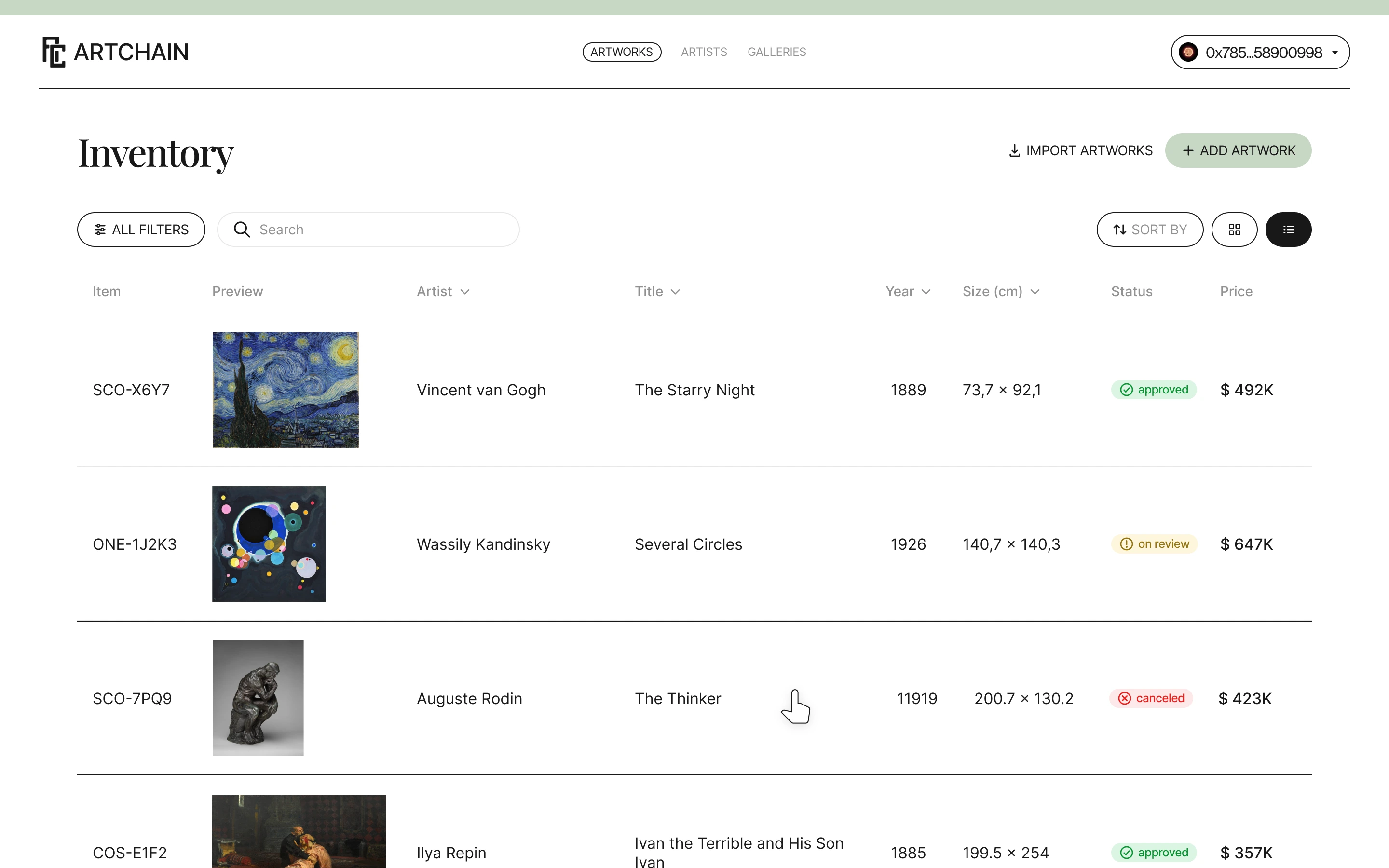Image resolution: width=1389 pixels, height=868 pixels.
Task: Select the ARTWORKS tab
Action: click(x=622, y=52)
